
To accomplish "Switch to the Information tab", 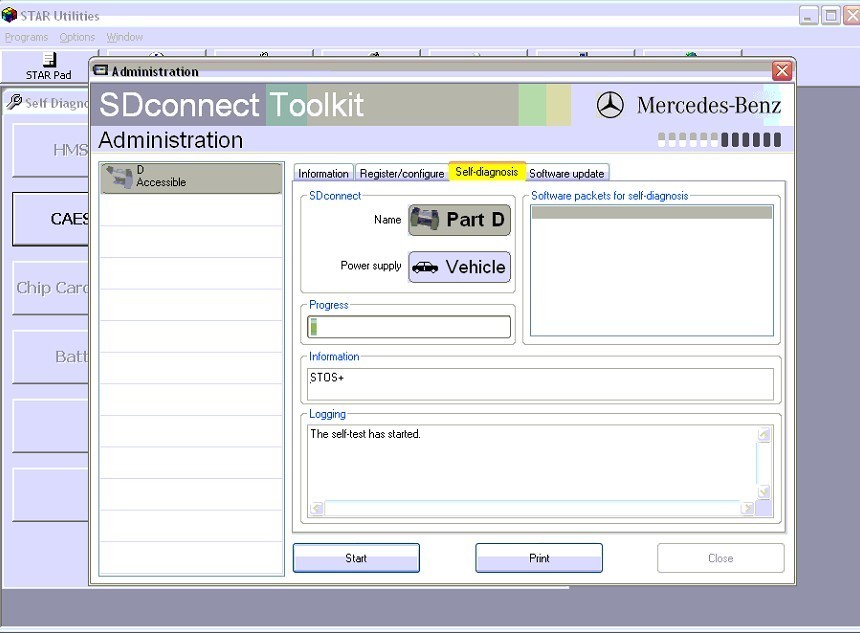I will tap(323, 173).
